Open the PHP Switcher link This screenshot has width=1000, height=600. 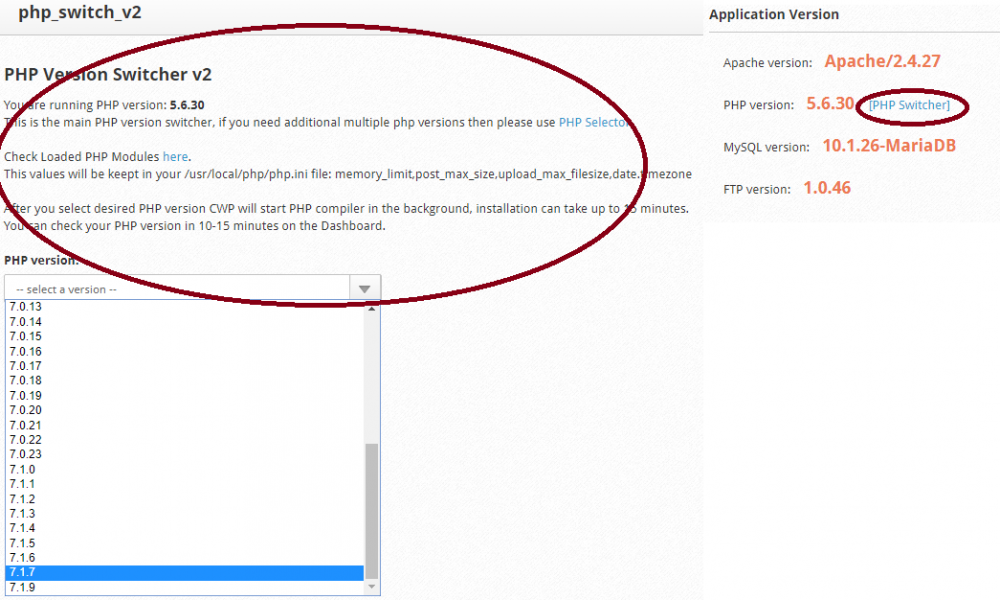point(909,105)
